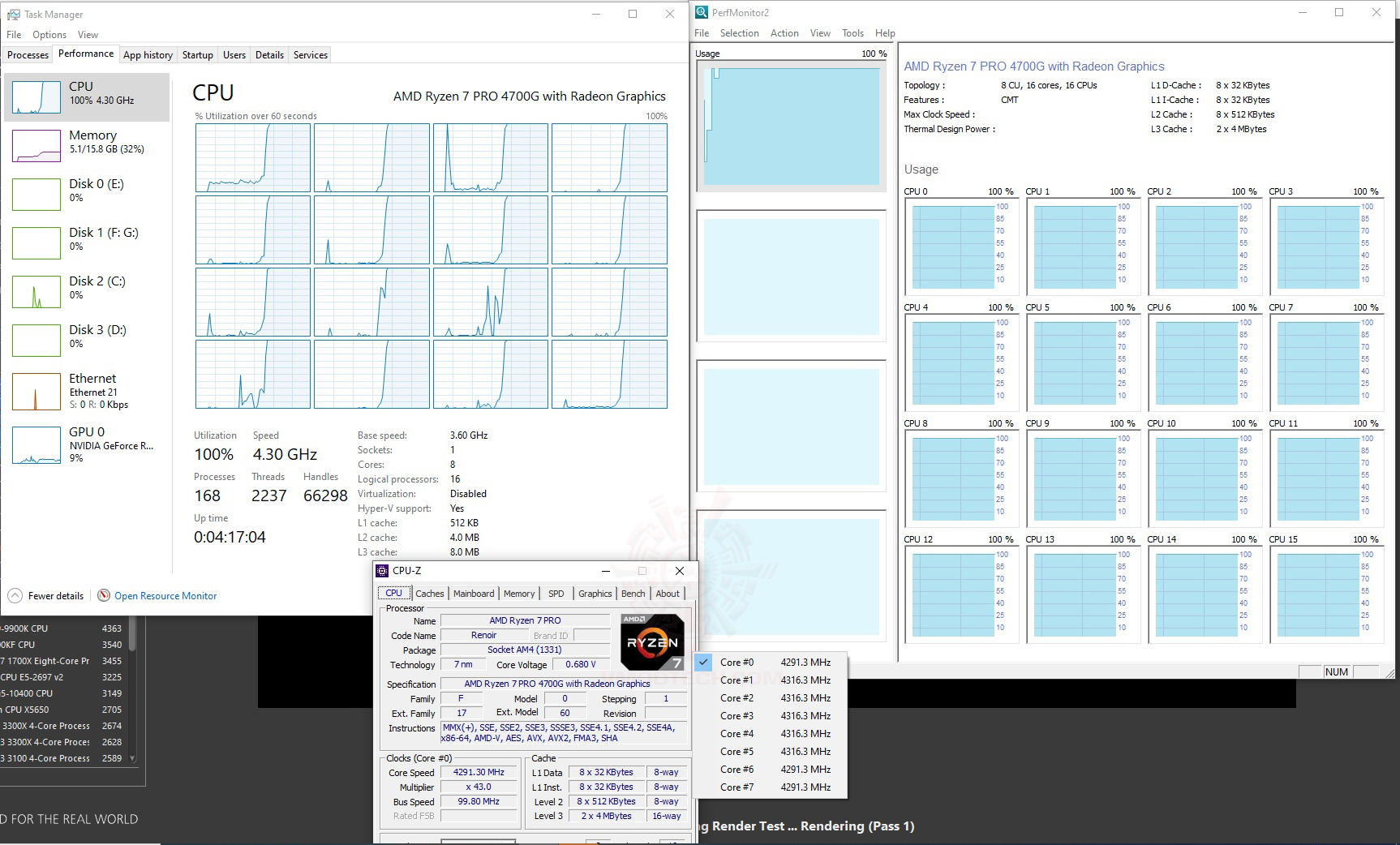The height and width of the screenshot is (845, 1400).
Task: Select Disk 2 (C:) in the sidebar
Action: point(87,291)
